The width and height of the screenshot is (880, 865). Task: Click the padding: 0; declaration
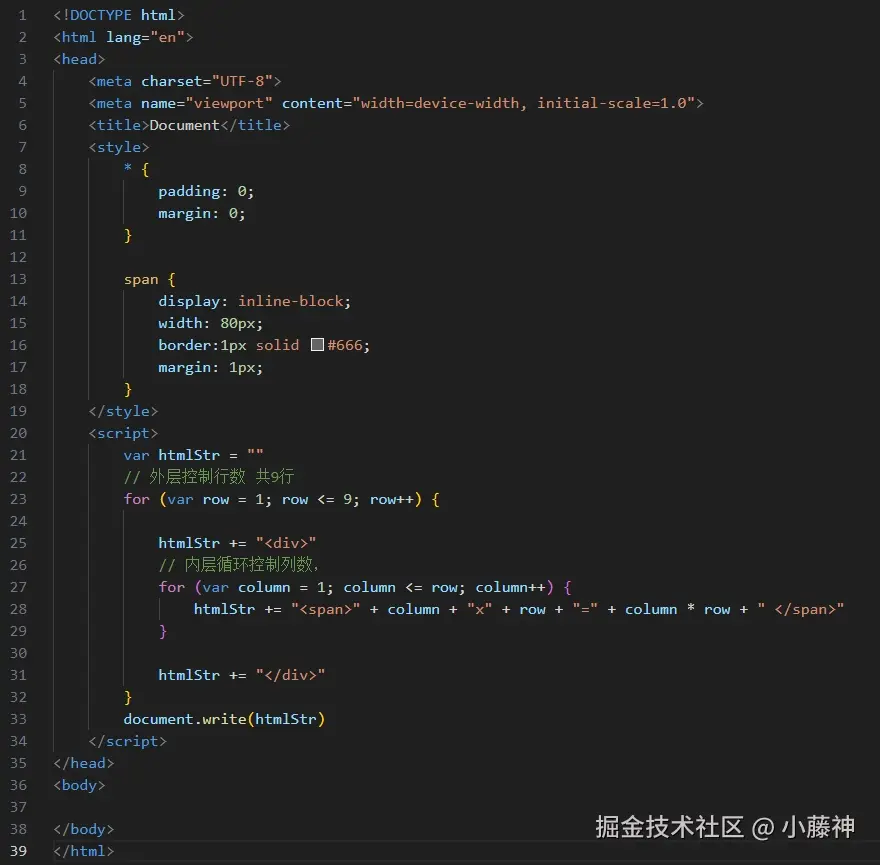tap(207, 191)
